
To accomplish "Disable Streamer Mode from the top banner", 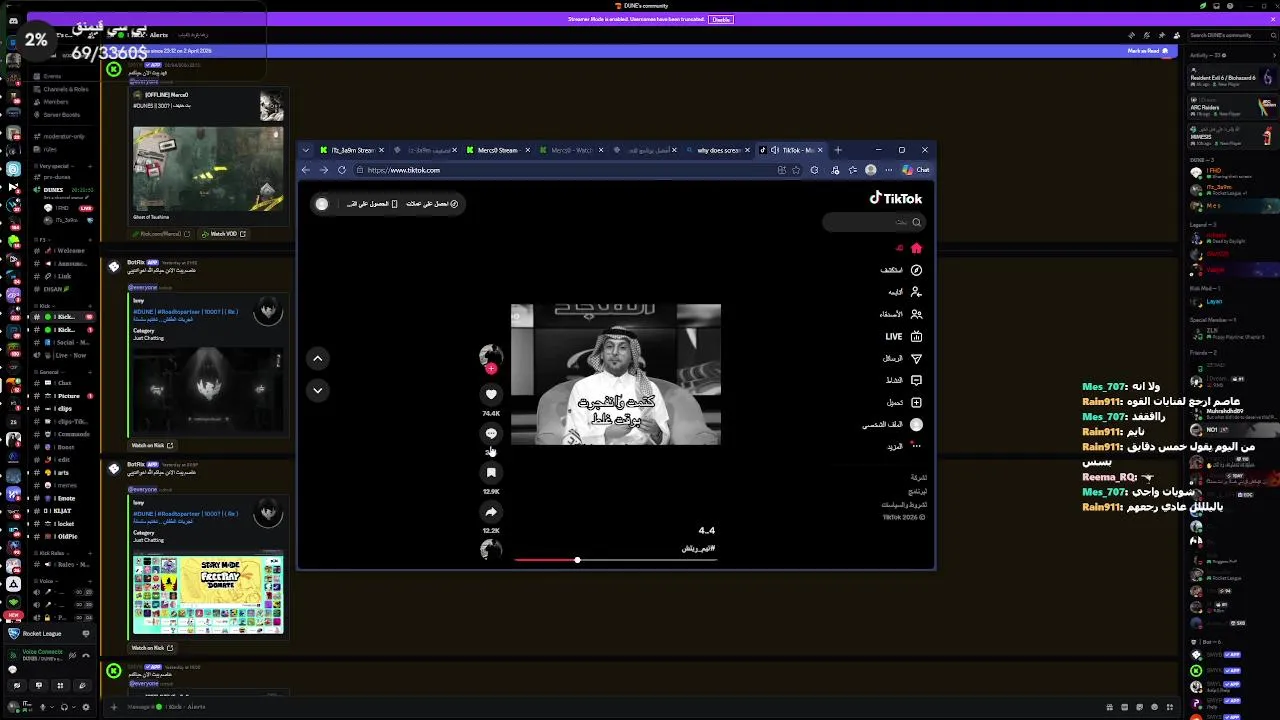I will [x=721, y=19].
